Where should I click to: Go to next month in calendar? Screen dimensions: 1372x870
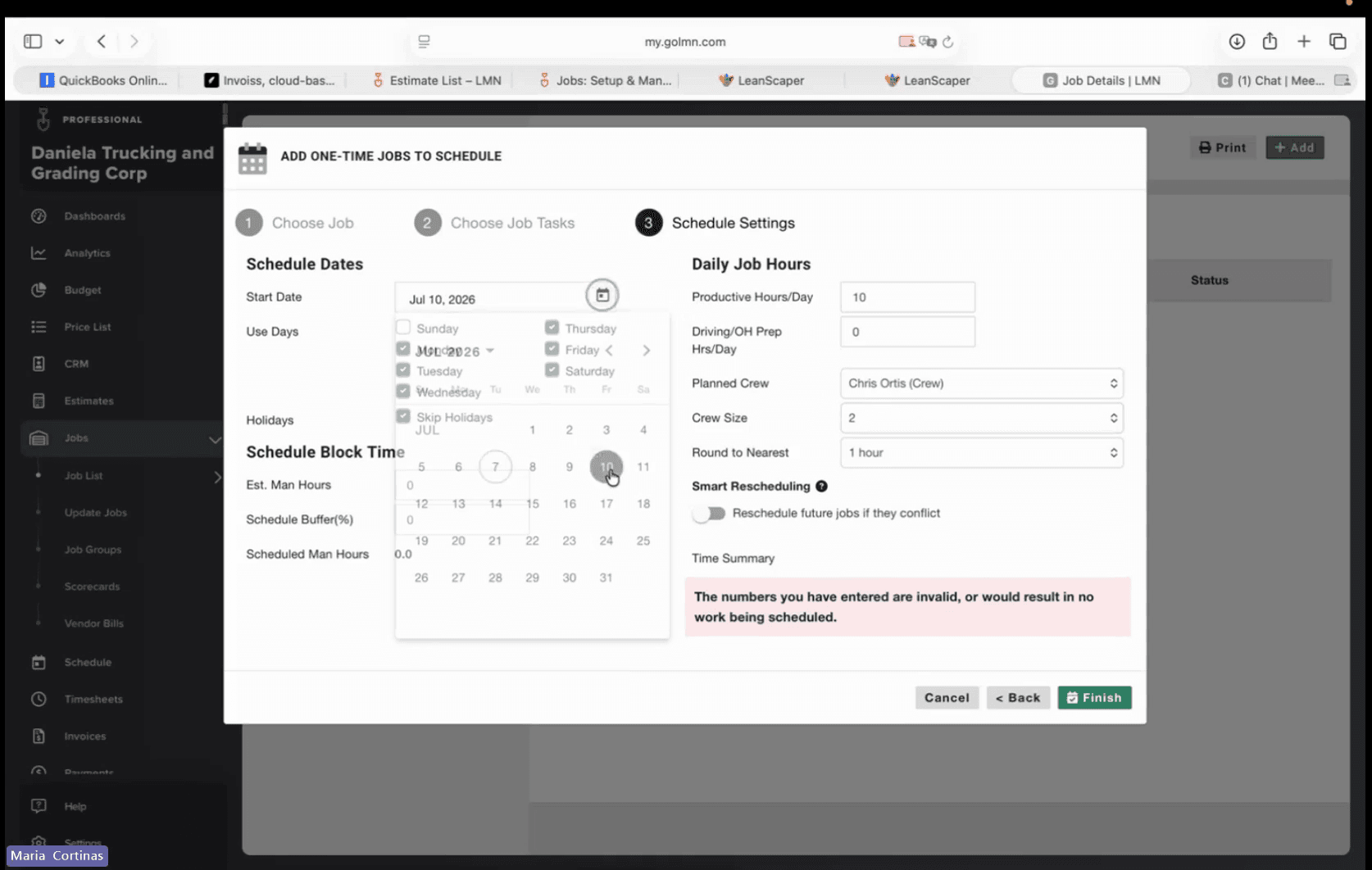(646, 351)
